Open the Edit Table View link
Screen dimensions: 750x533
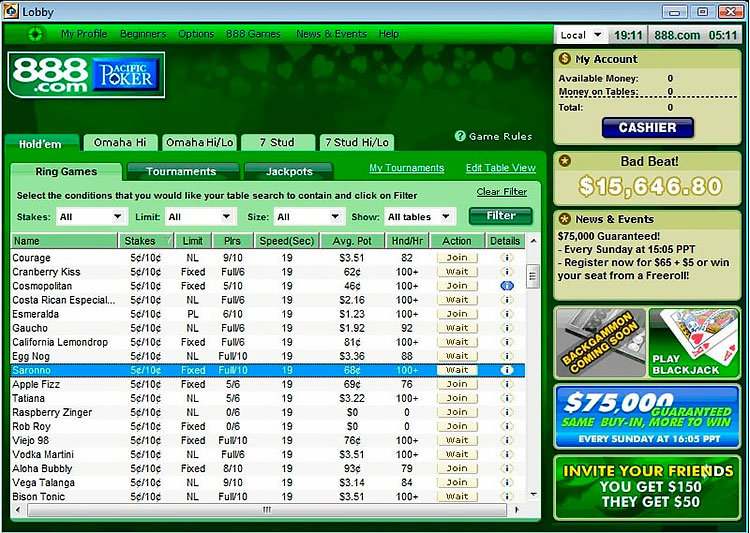tap(501, 168)
